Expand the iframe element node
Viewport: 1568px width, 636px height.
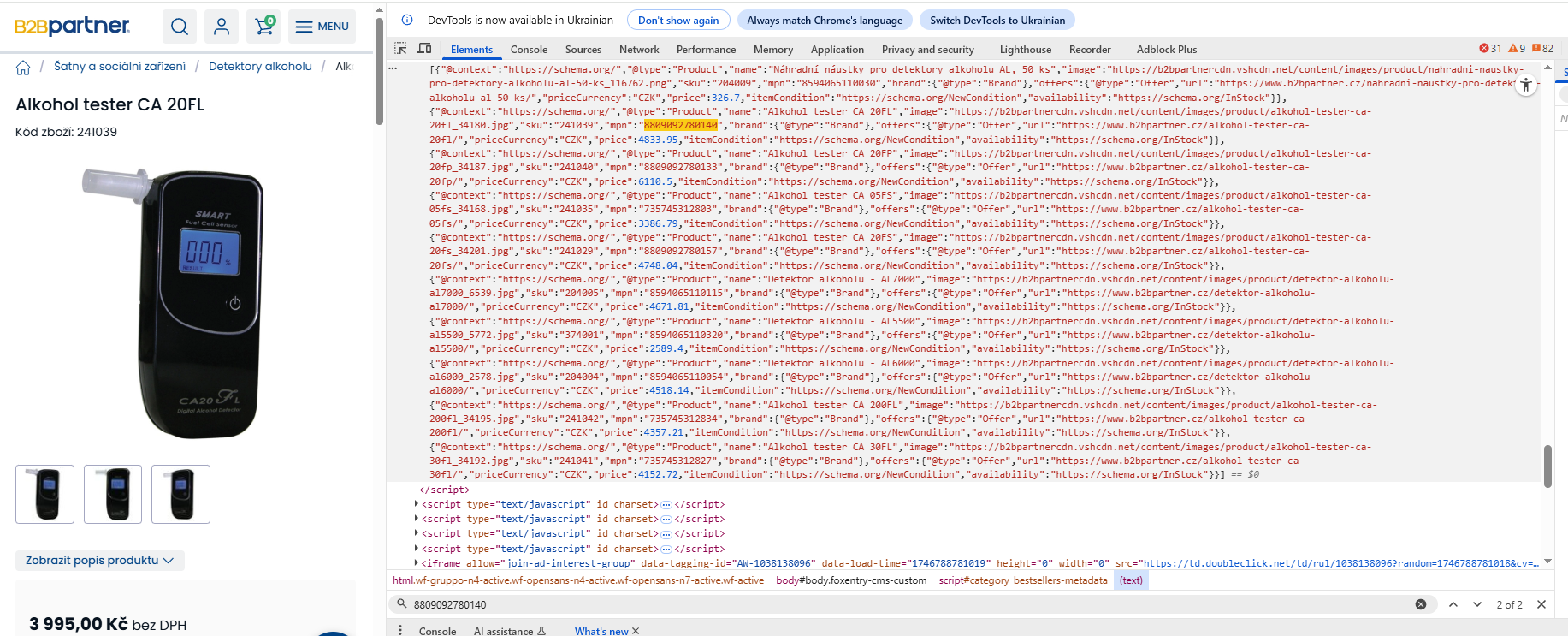click(417, 563)
